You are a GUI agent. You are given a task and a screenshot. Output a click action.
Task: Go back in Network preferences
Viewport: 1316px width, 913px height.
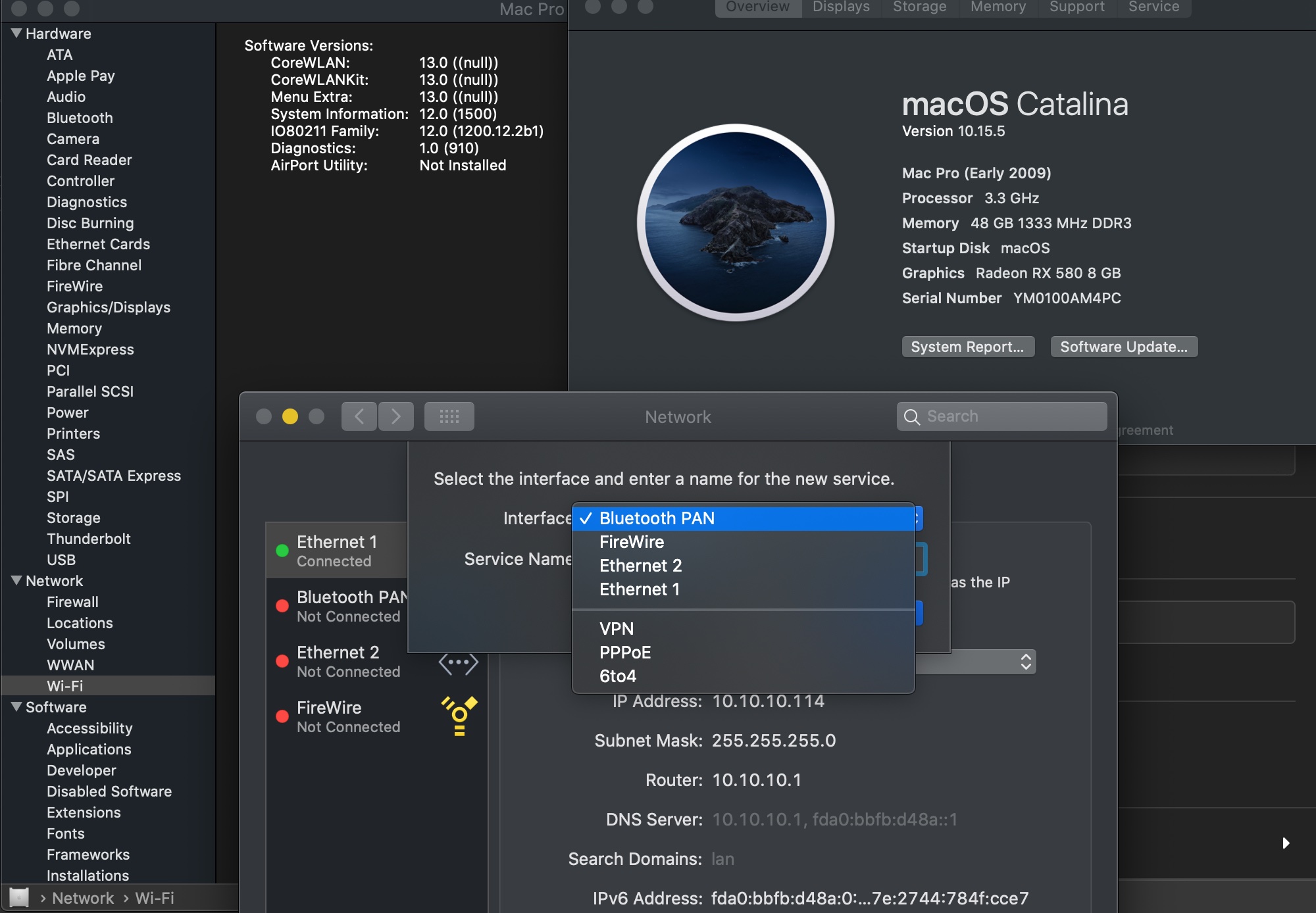tap(359, 416)
